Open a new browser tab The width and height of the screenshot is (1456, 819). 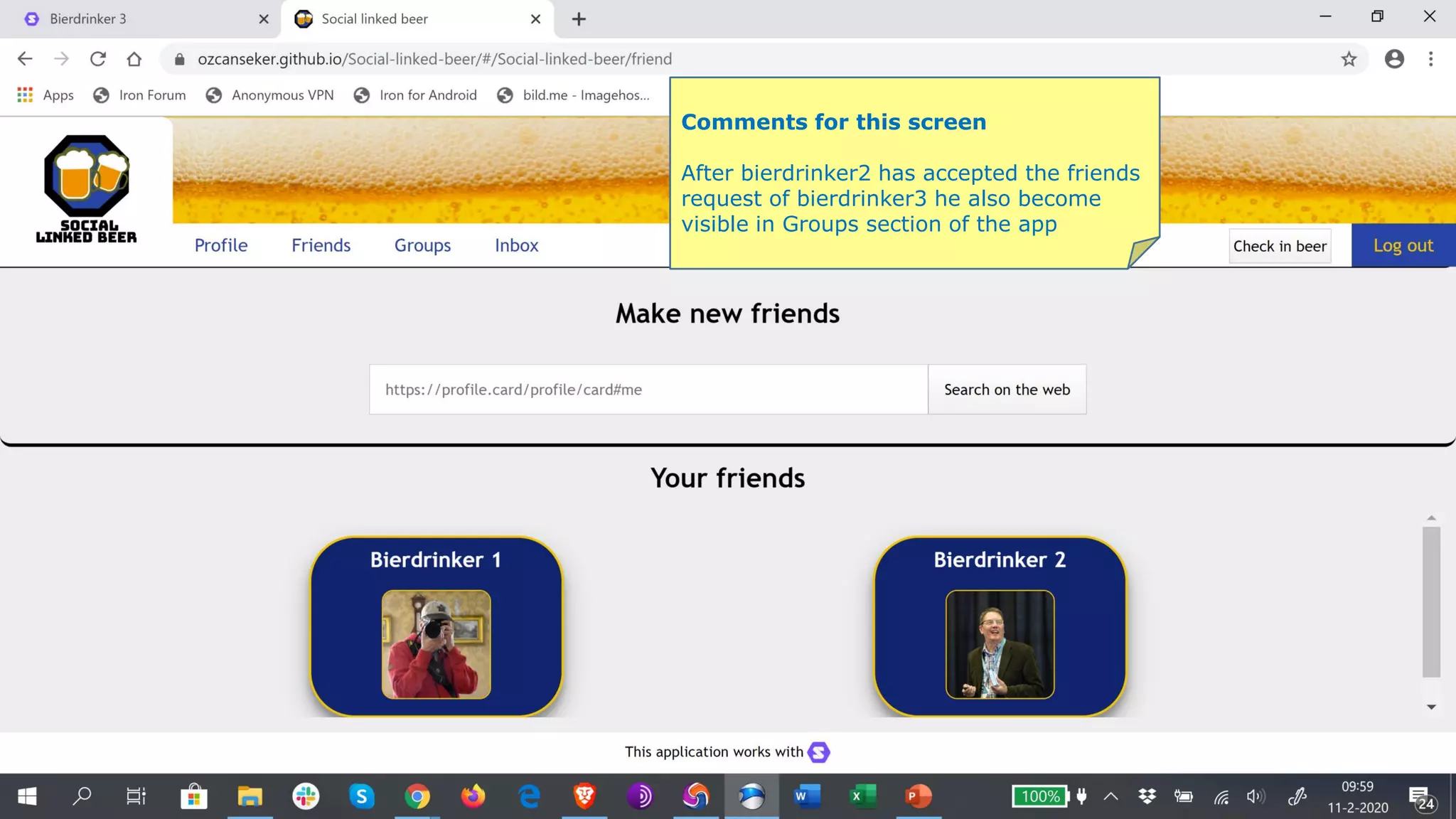[579, 19]
